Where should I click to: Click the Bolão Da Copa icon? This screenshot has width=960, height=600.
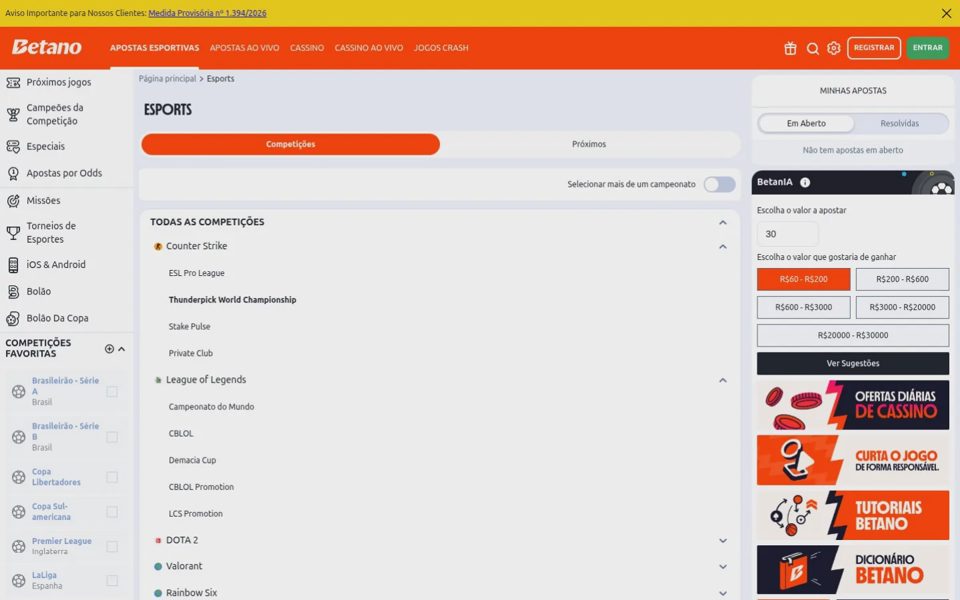13,318
